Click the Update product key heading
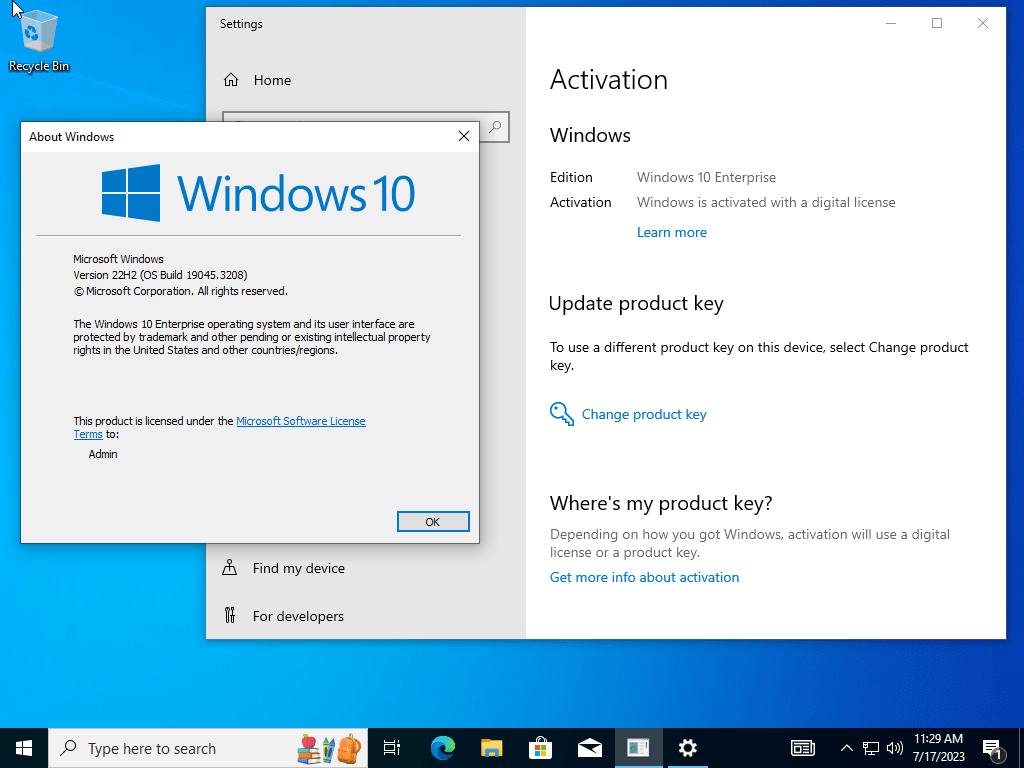 pos(636,304)
